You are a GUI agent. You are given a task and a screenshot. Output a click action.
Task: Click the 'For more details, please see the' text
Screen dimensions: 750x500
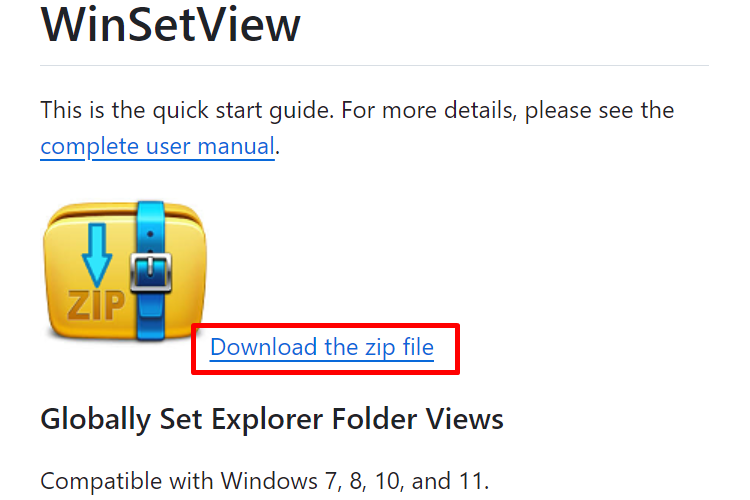tap(508, 111)
